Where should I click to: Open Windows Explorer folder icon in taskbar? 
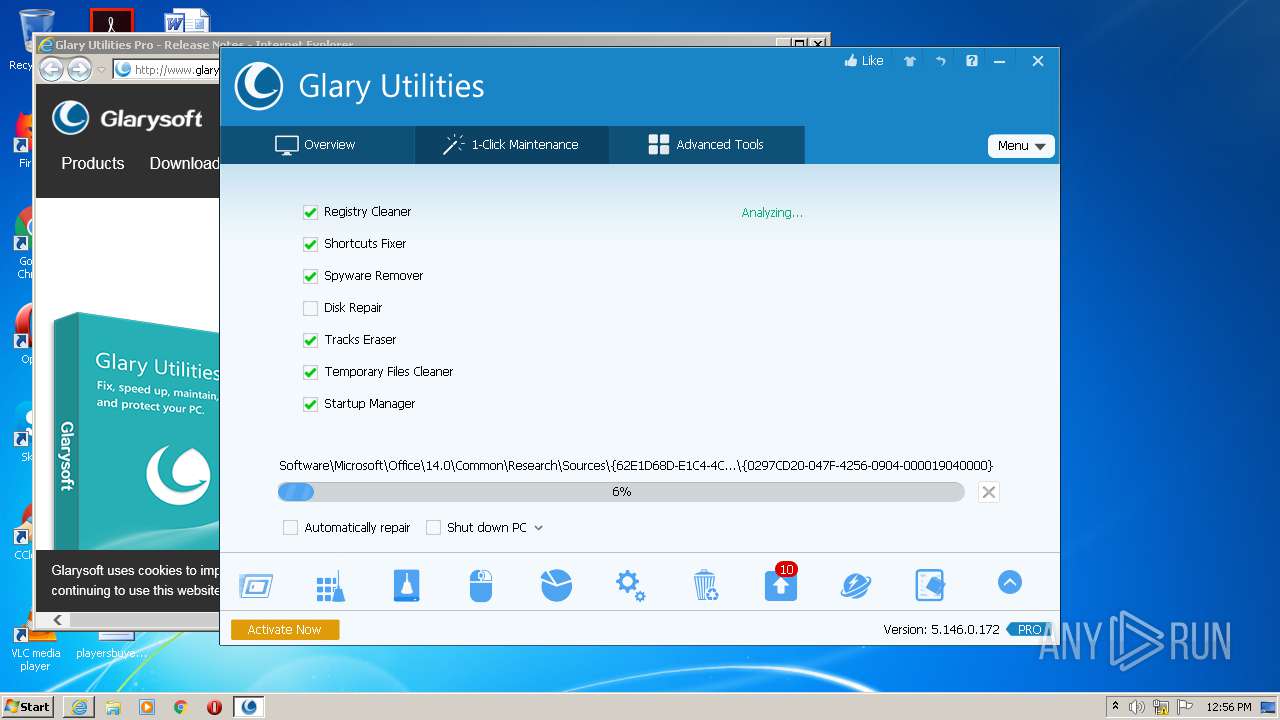click(x=113, y=707)
